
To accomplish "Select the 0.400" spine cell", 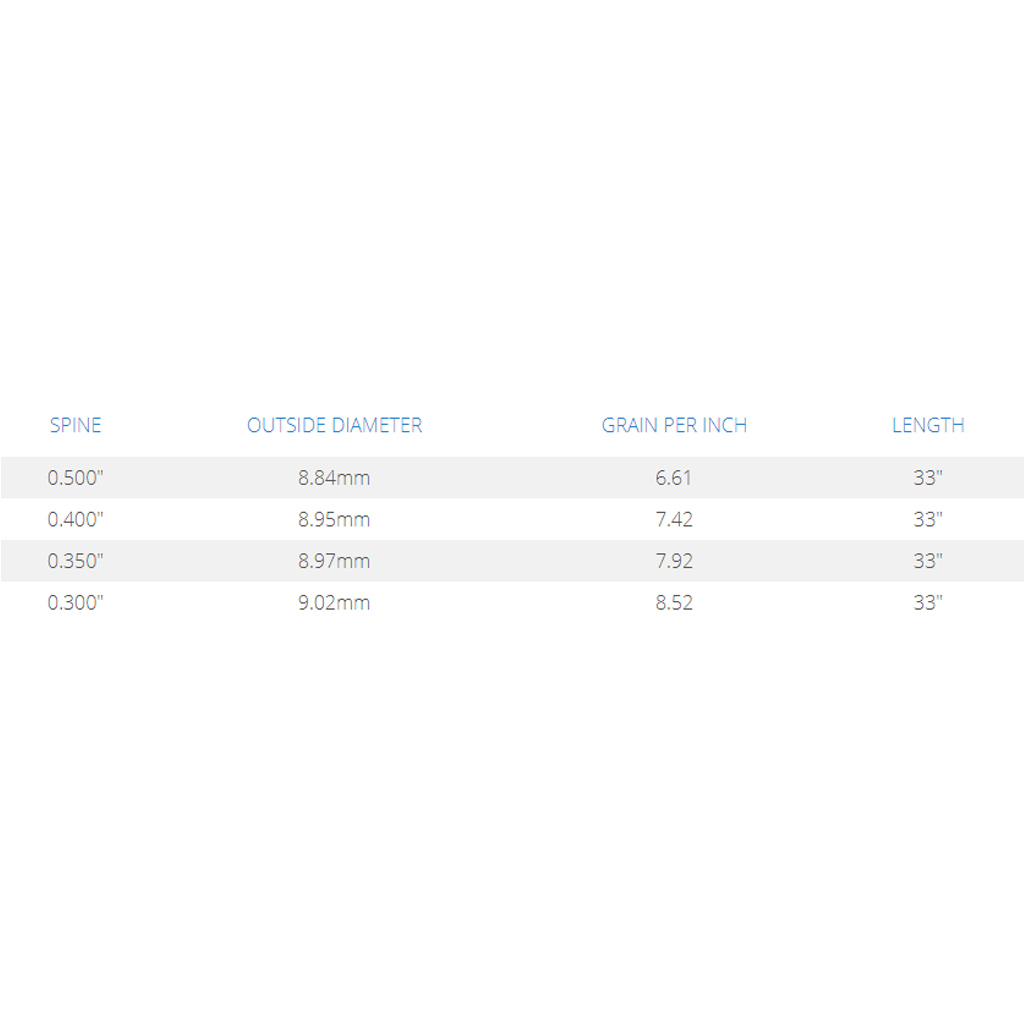I will (76, 519).
